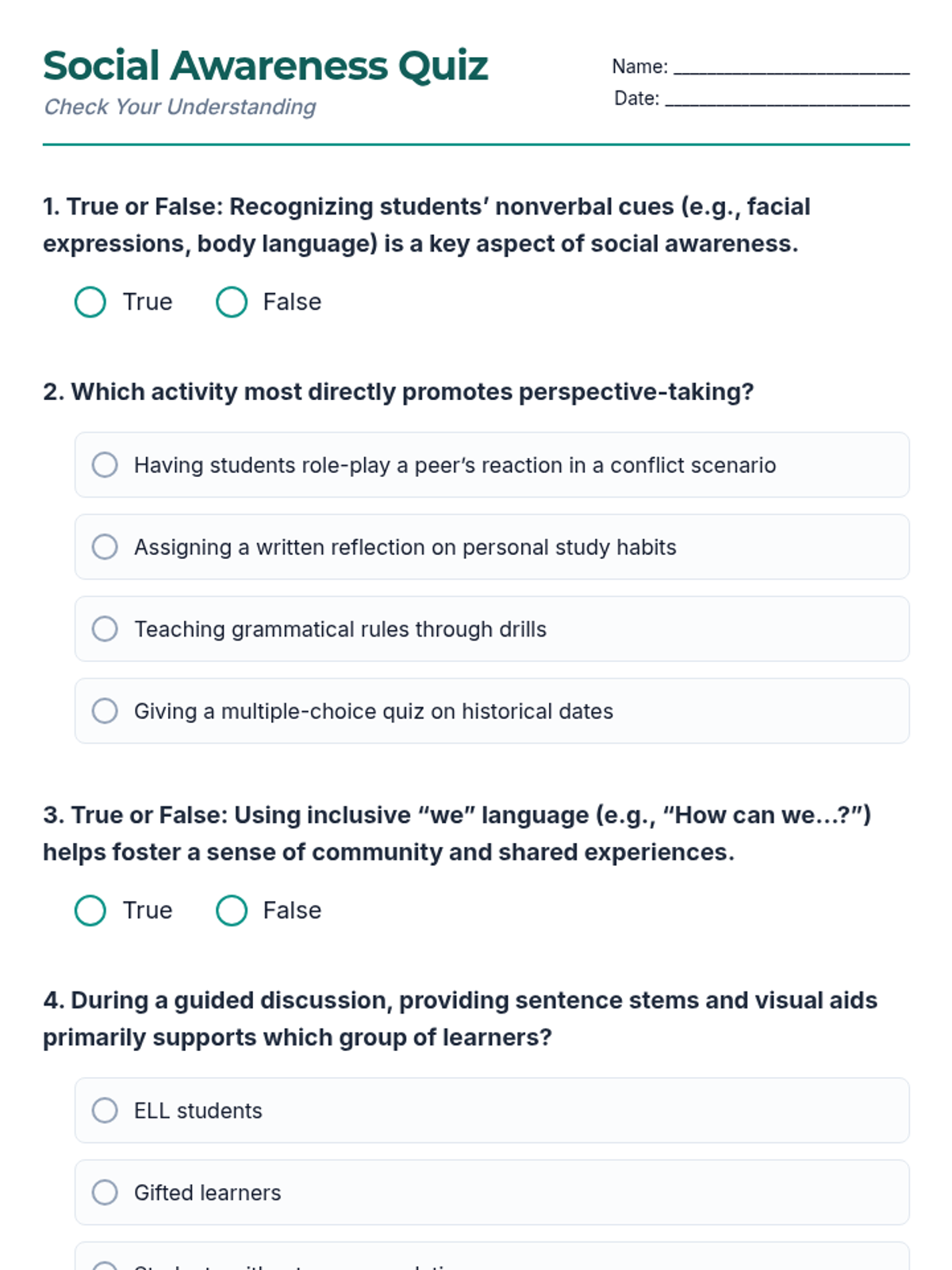Click question 4 guided discussion heading
The image size is (952, 1270).
pos(460,1018)
